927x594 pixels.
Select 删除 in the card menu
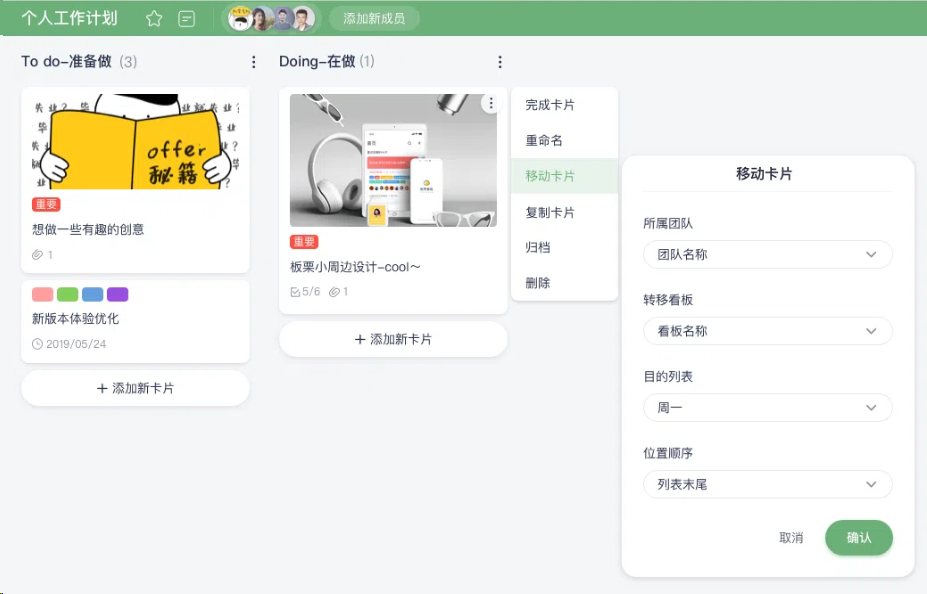(x=538, y=283)
